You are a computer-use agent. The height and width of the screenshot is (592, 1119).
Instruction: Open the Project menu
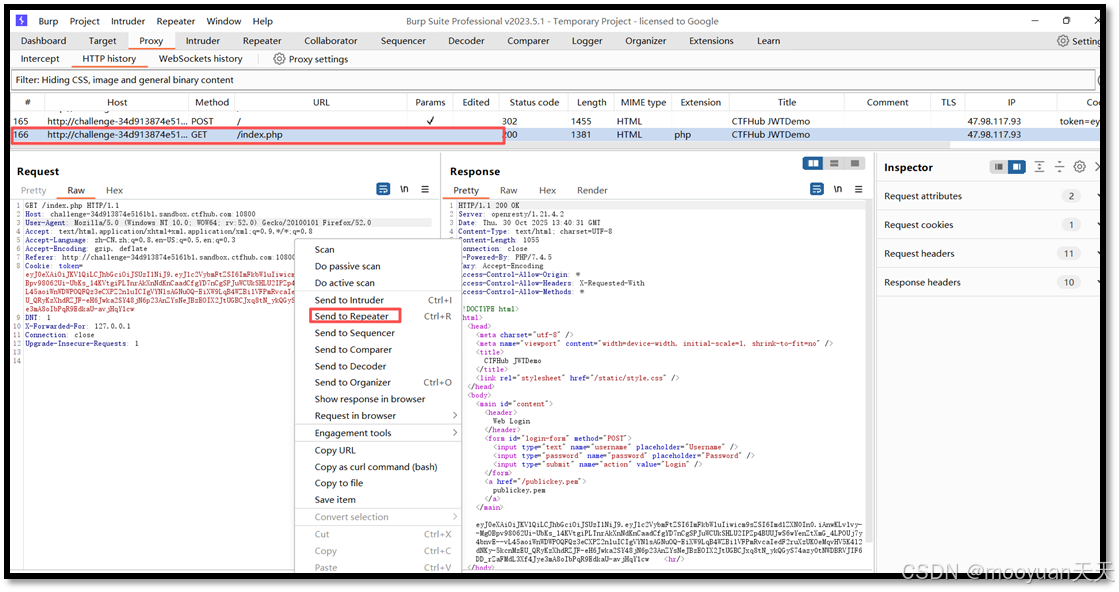[85, 21]
